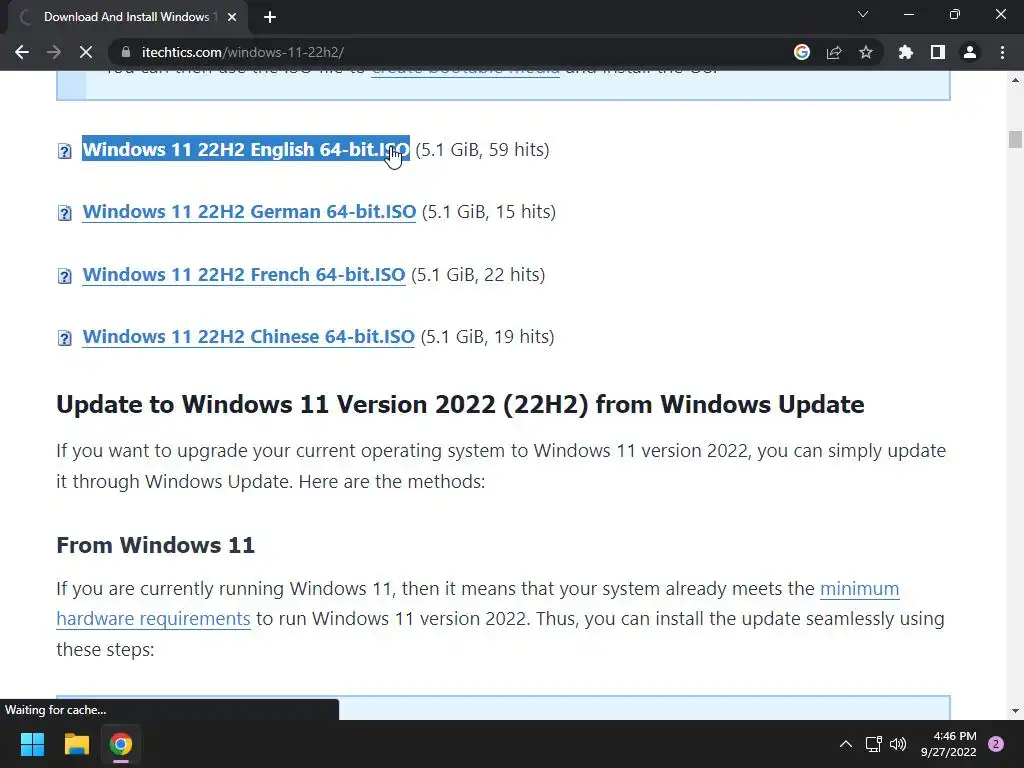
Task: Restore down the Chrome window
Action: pos(955,14)
